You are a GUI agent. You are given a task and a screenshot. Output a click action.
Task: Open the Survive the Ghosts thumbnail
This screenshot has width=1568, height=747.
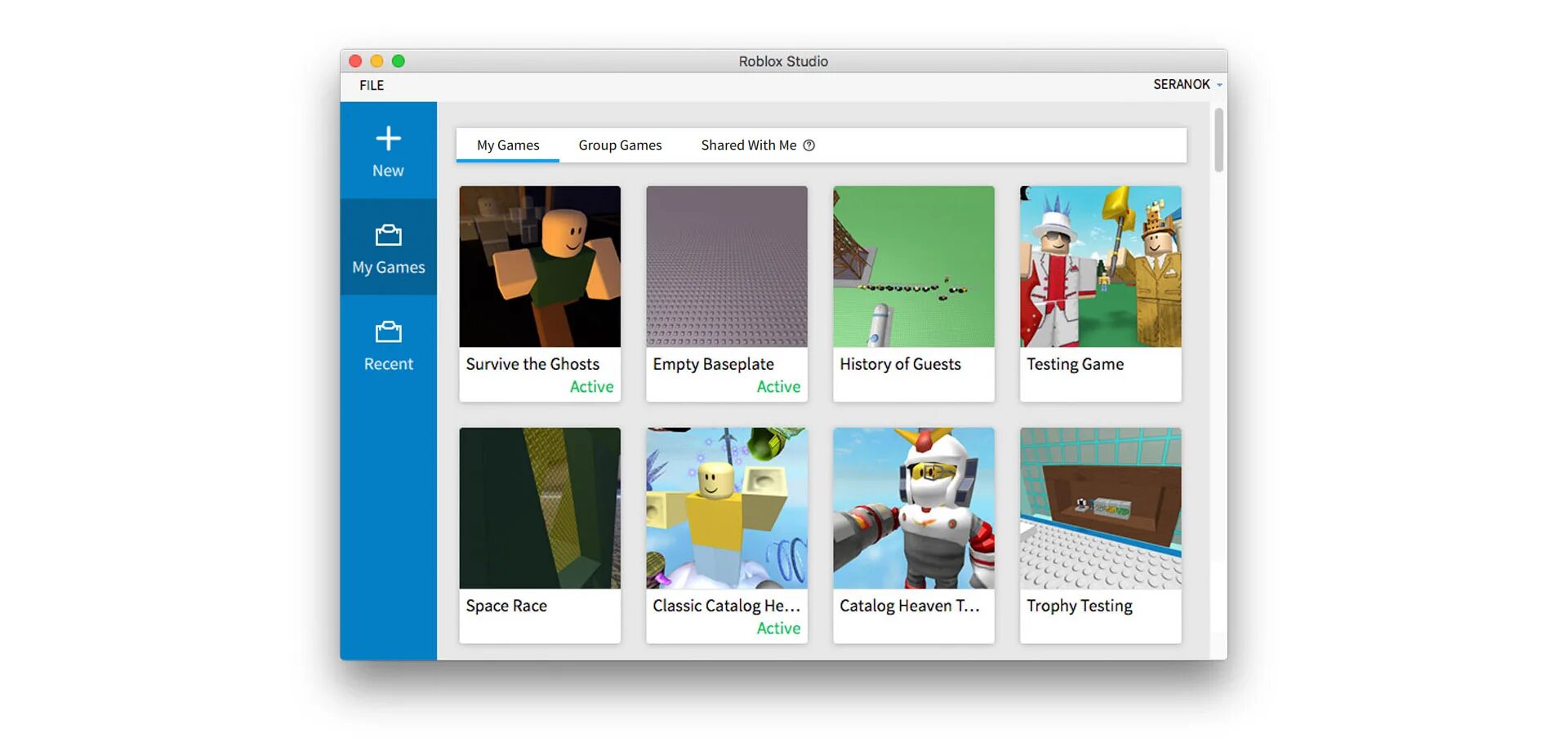click(540, 266)
